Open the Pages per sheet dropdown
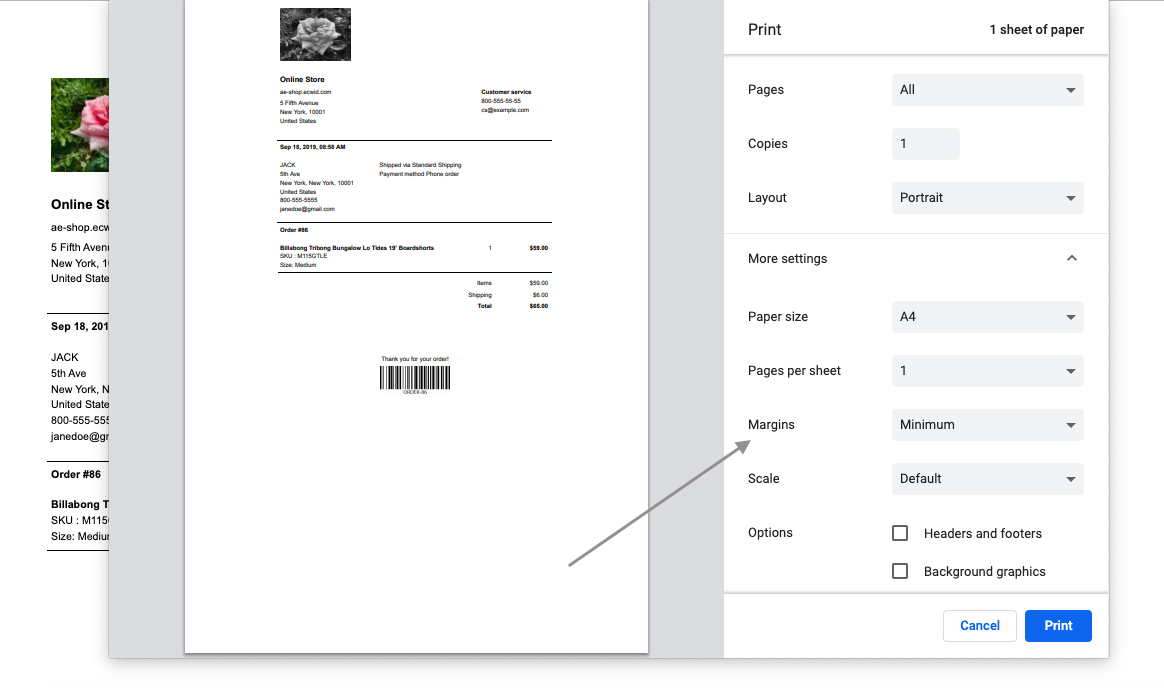The image size is (1164, 688). (987, 371)
